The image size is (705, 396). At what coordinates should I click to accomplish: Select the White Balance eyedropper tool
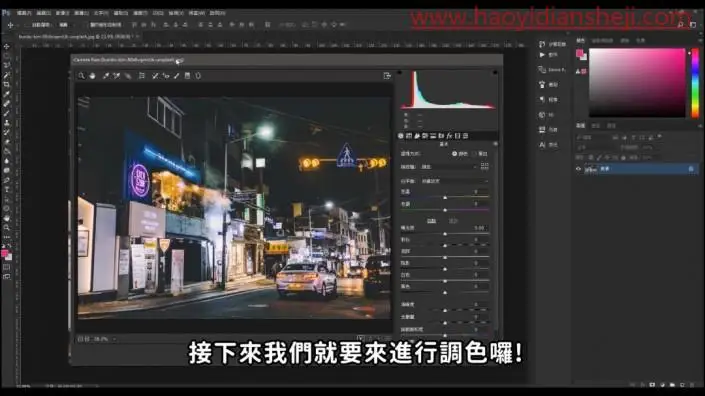coord(106,76)
